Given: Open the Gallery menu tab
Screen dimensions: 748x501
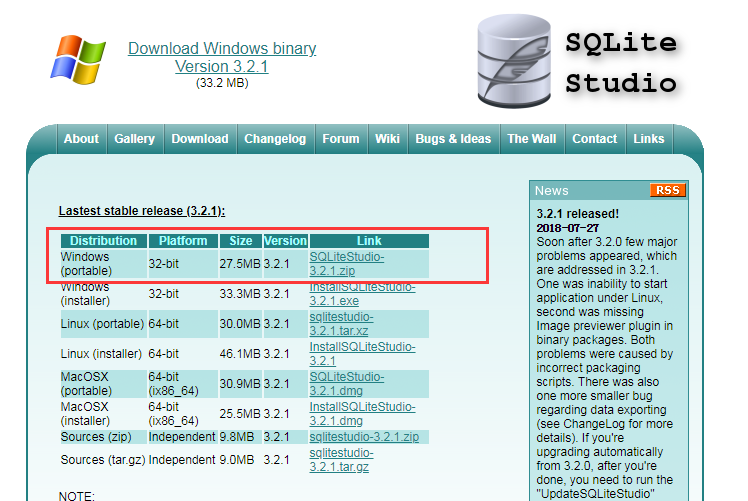Looking at the screenshot, I should 135,139.
